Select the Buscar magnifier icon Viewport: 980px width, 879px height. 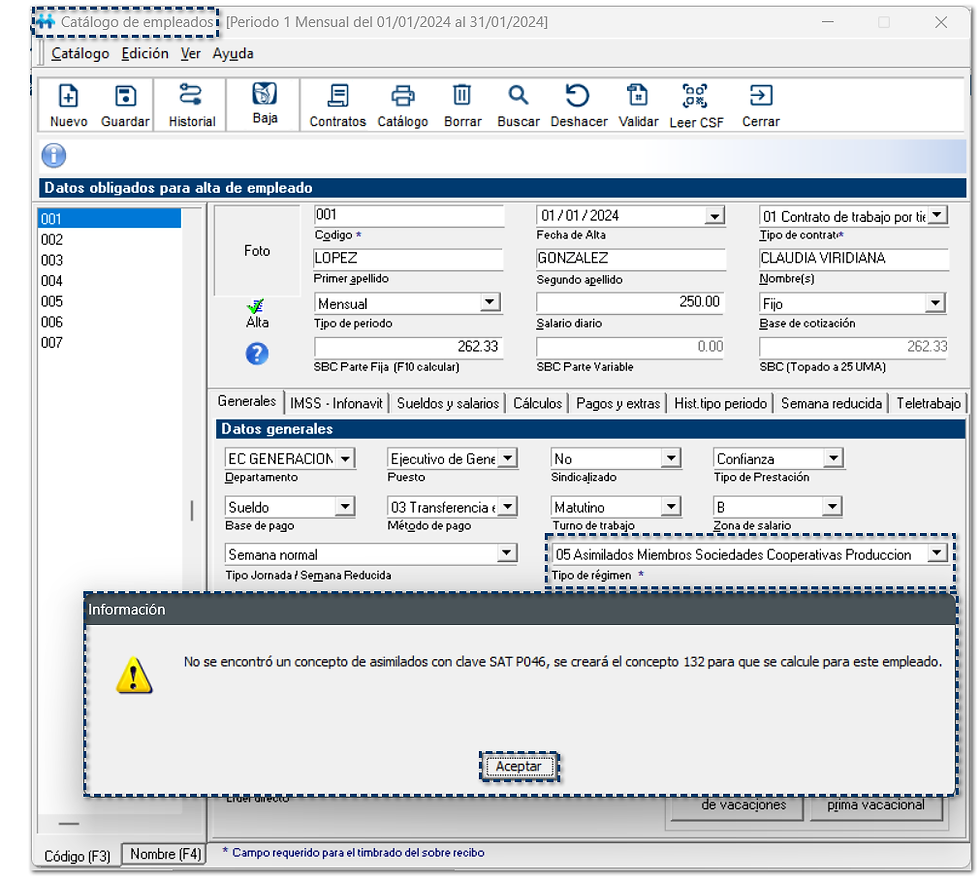tap(518, 97)
